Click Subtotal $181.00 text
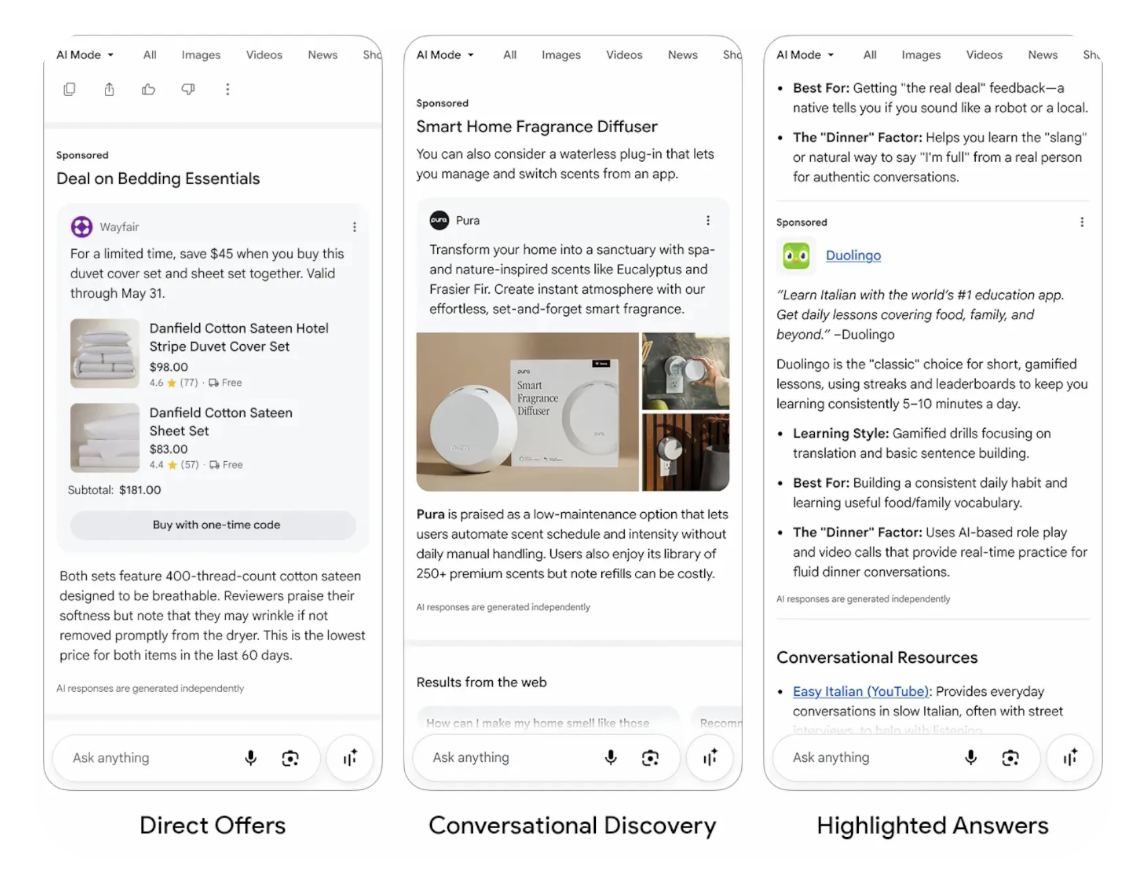Image resolution: width=1142 pixels, height=884 pixels. point(114,490)
